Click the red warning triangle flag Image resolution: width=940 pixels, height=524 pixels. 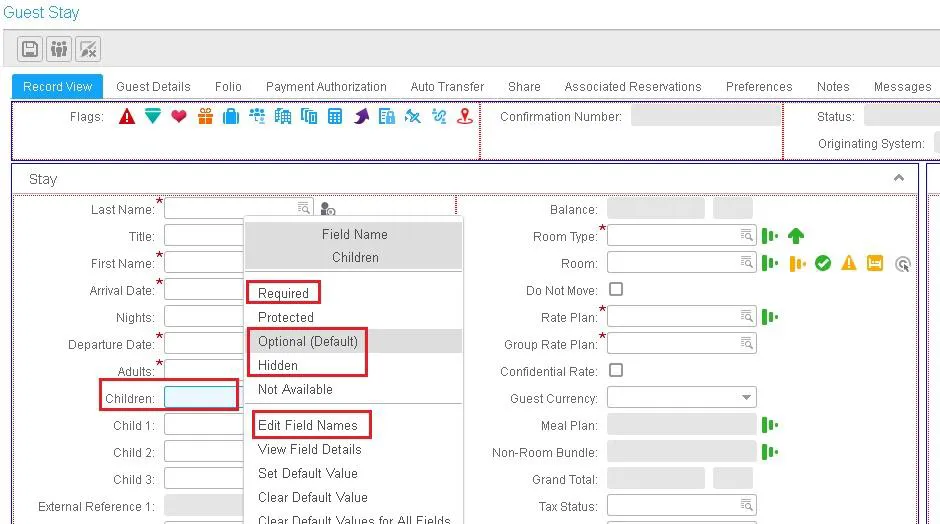[x=126, y=116]
